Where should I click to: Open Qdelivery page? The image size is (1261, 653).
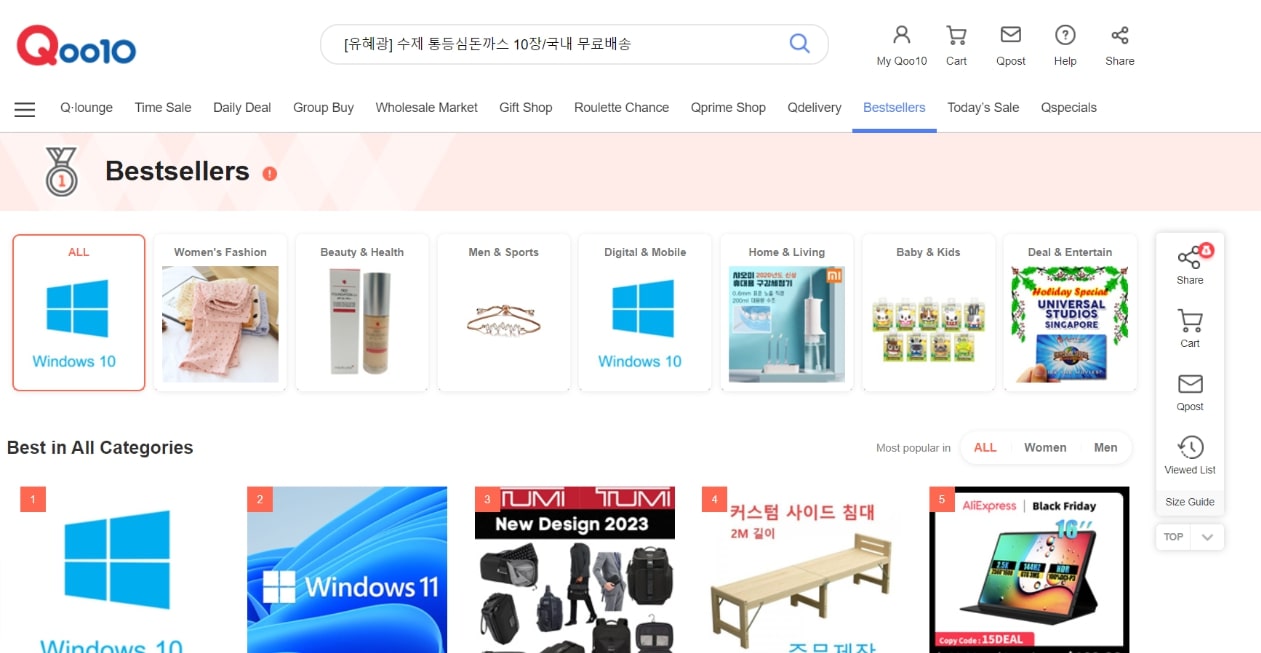814,107
